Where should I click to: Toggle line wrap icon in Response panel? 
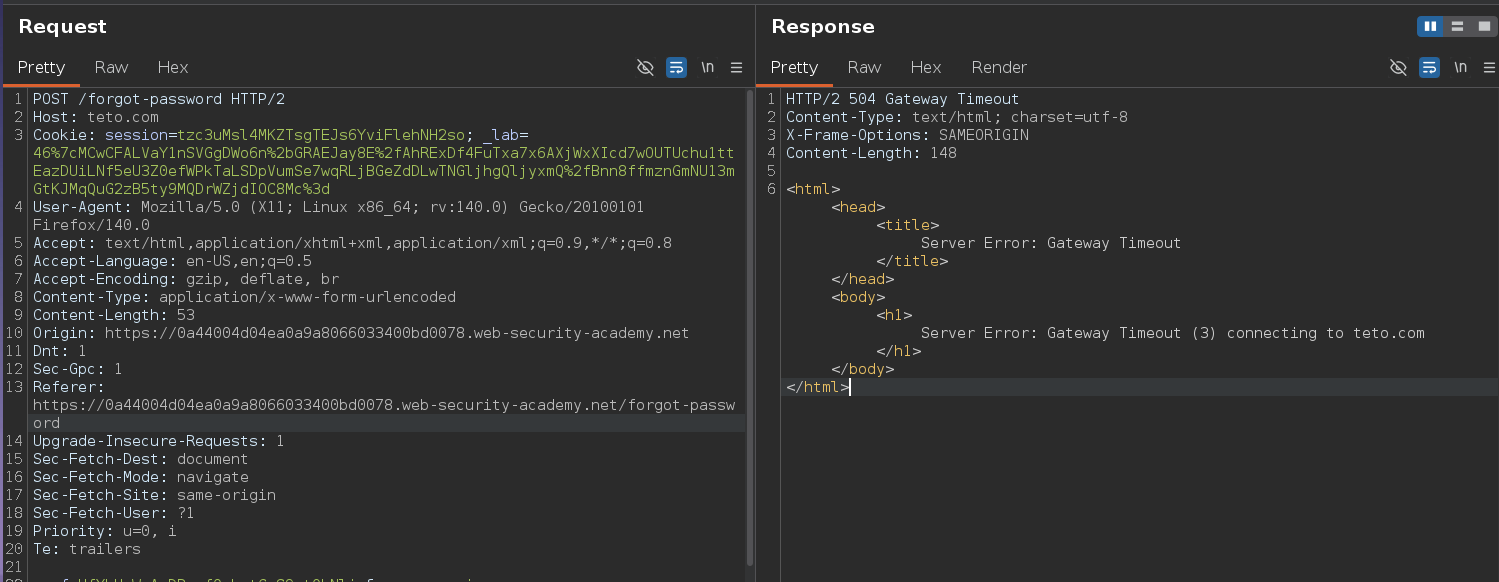coord(1429,67)
